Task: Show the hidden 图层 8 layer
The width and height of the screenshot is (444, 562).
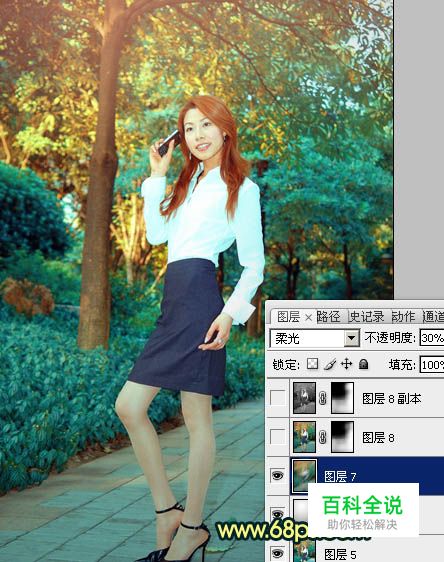Action: (277, 437)
